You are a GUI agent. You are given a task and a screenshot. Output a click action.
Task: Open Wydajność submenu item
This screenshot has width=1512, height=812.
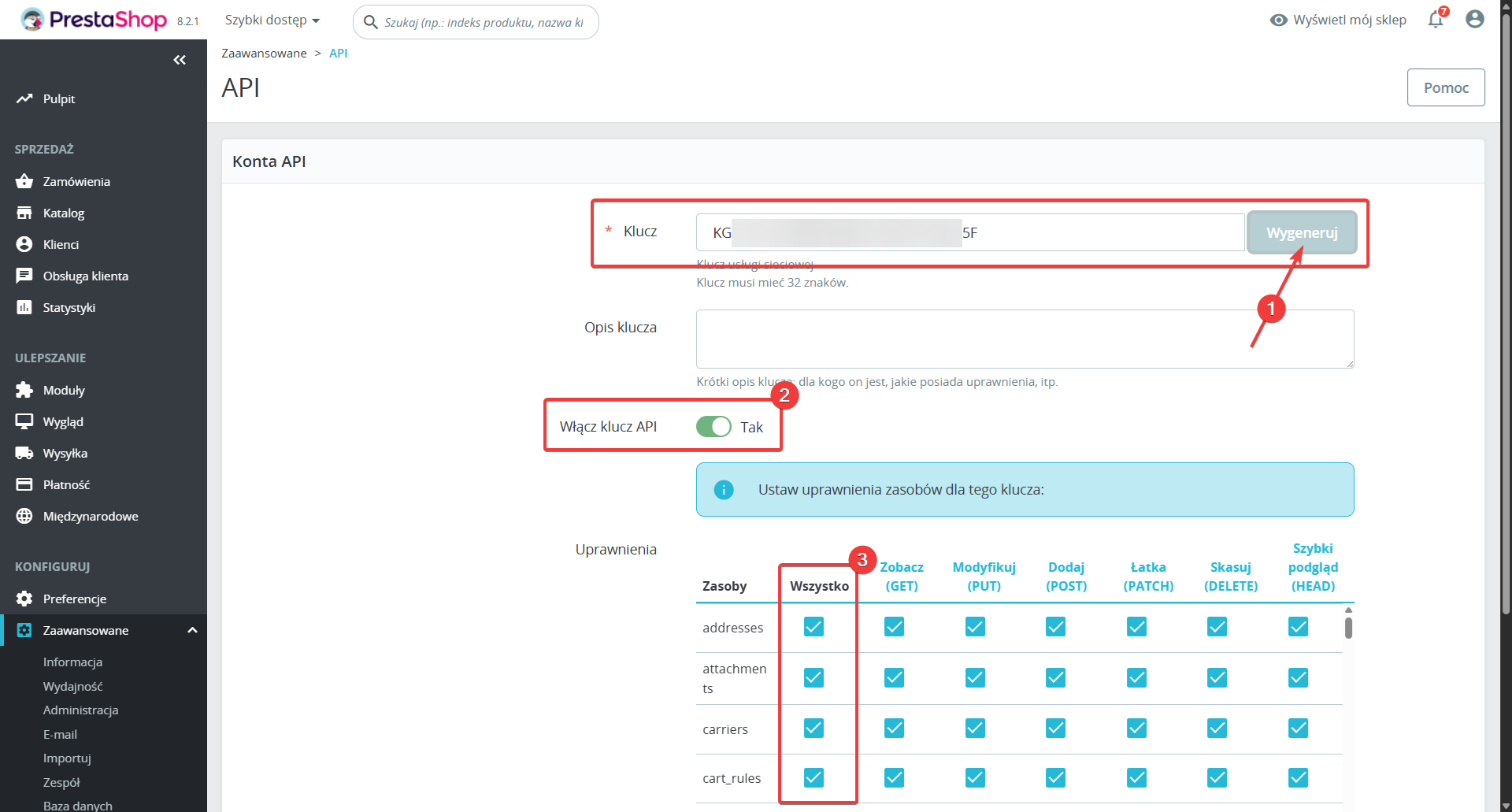tap(72, 686)
